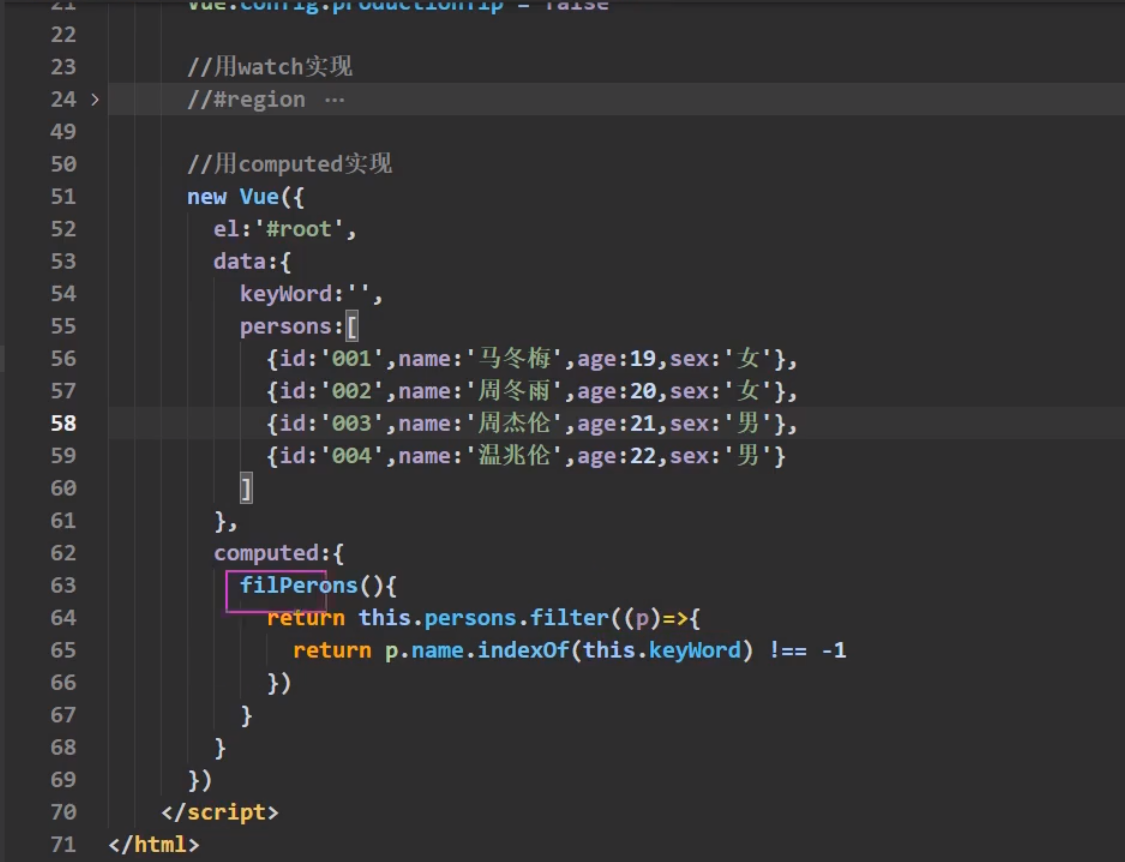Click the comment '//用watch实现'
The height and width of the screenshot is (862, 1125).
tap(270, 67)
